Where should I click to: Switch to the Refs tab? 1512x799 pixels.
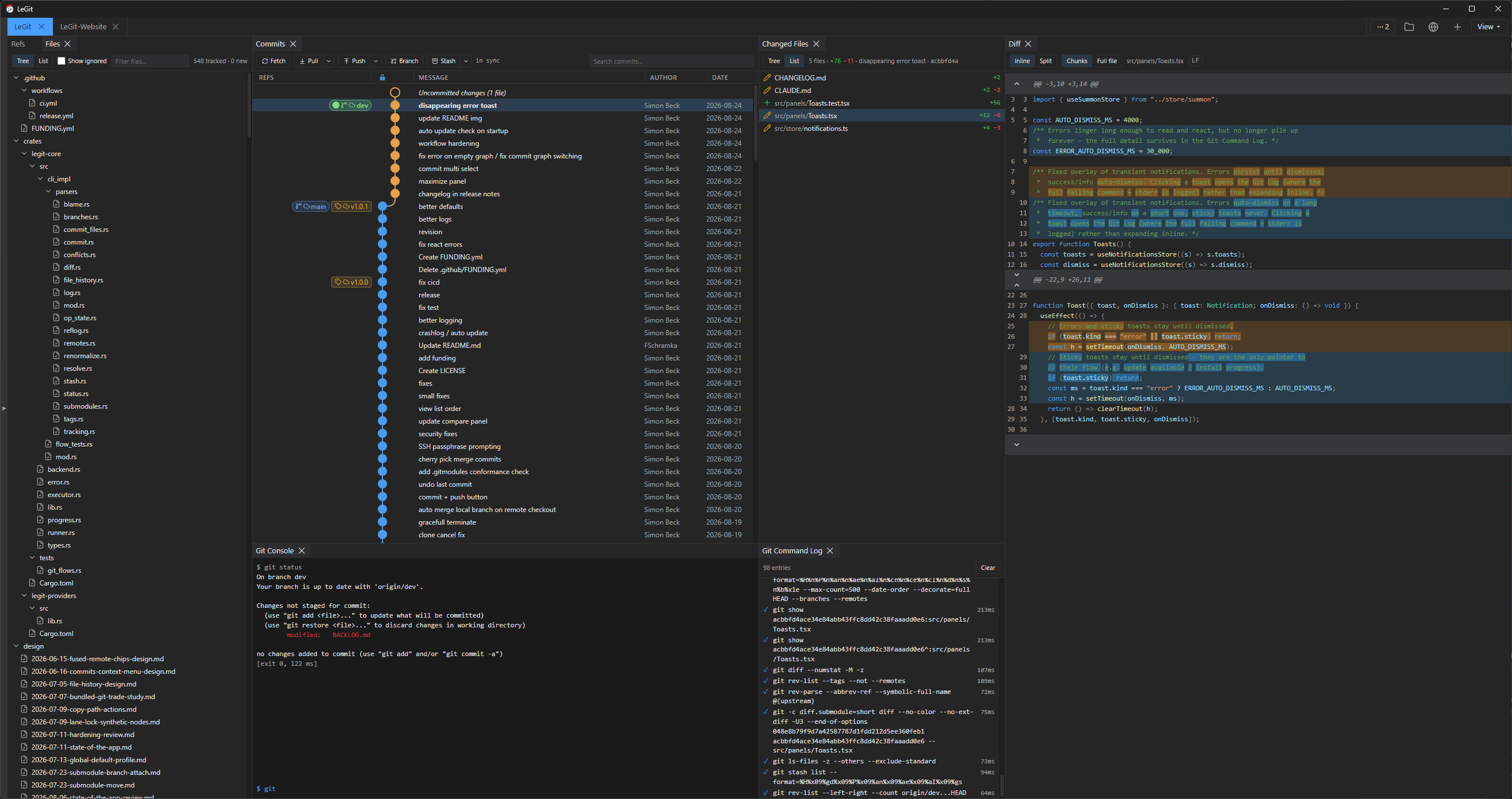tap(18, 44)
